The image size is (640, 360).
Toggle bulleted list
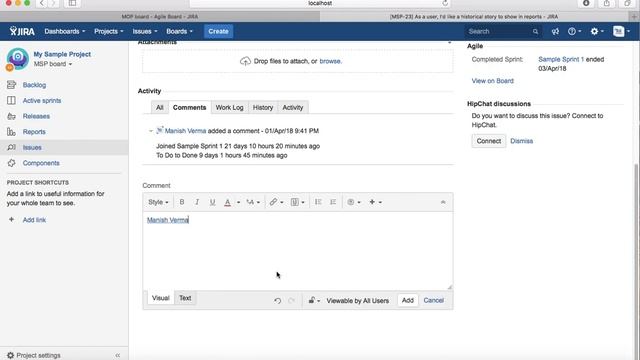pyautogui.click(x=318, y=202)
